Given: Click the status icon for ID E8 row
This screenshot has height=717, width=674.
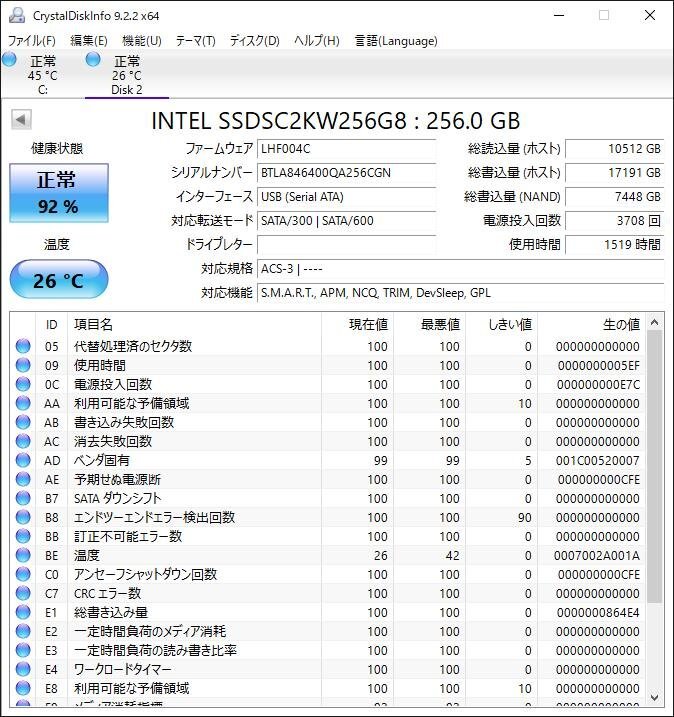Looking at the screenshot, I should (23, 688).
